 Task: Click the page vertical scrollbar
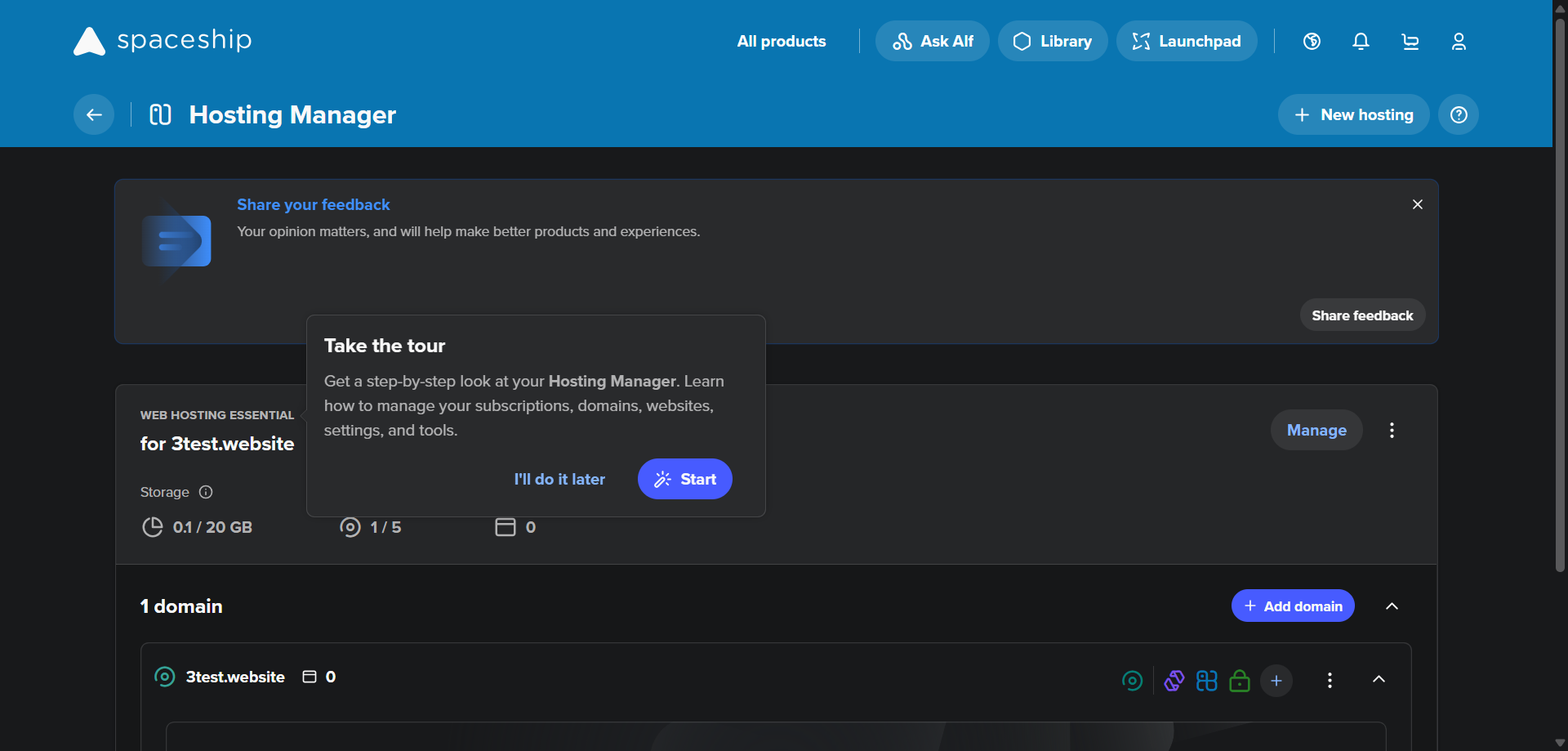click(x=1560, y=294)
